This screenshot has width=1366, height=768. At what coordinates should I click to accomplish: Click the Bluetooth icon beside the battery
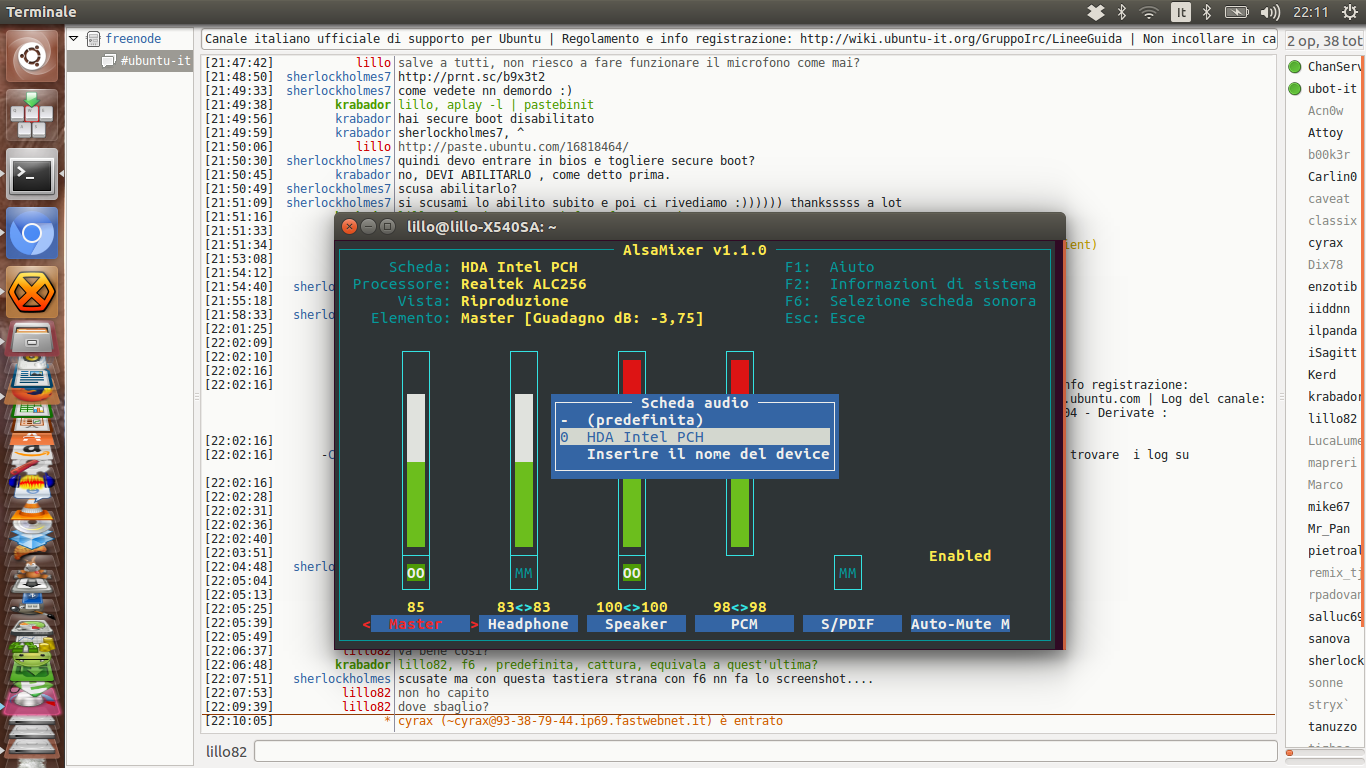click(1207, 12)
